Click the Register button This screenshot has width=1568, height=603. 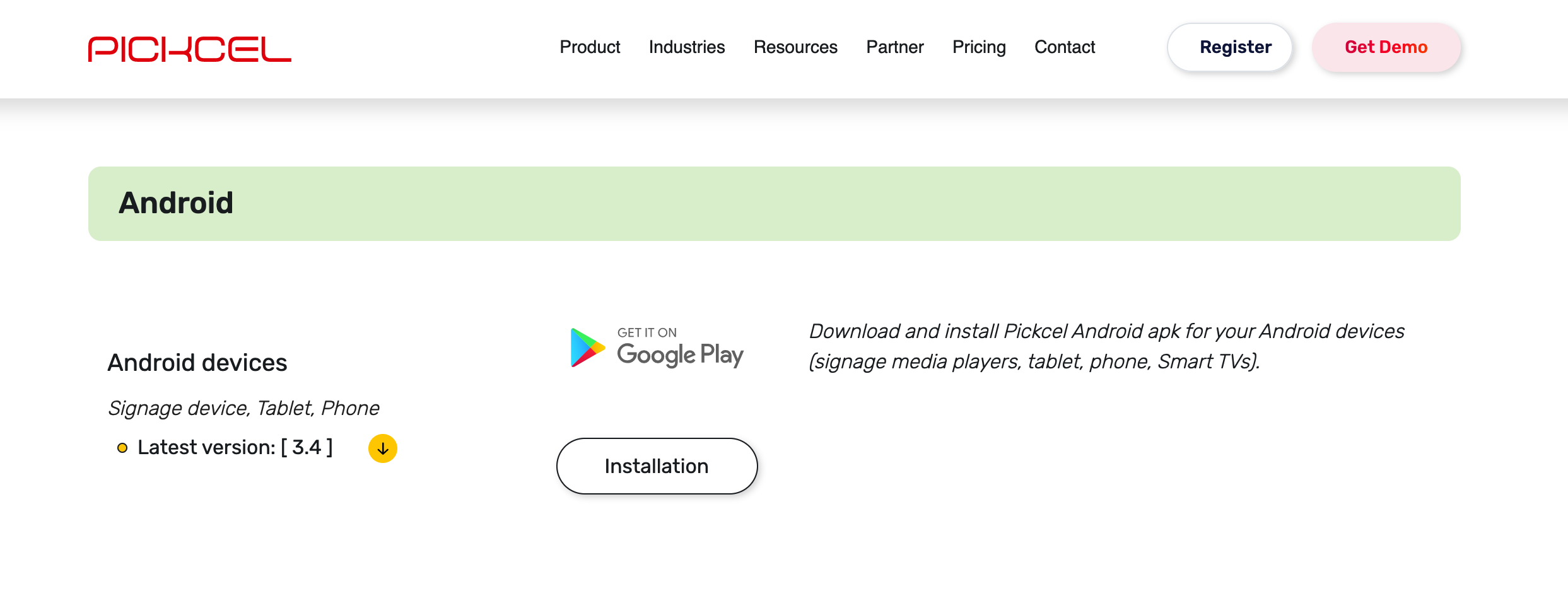pos(1229,47)
